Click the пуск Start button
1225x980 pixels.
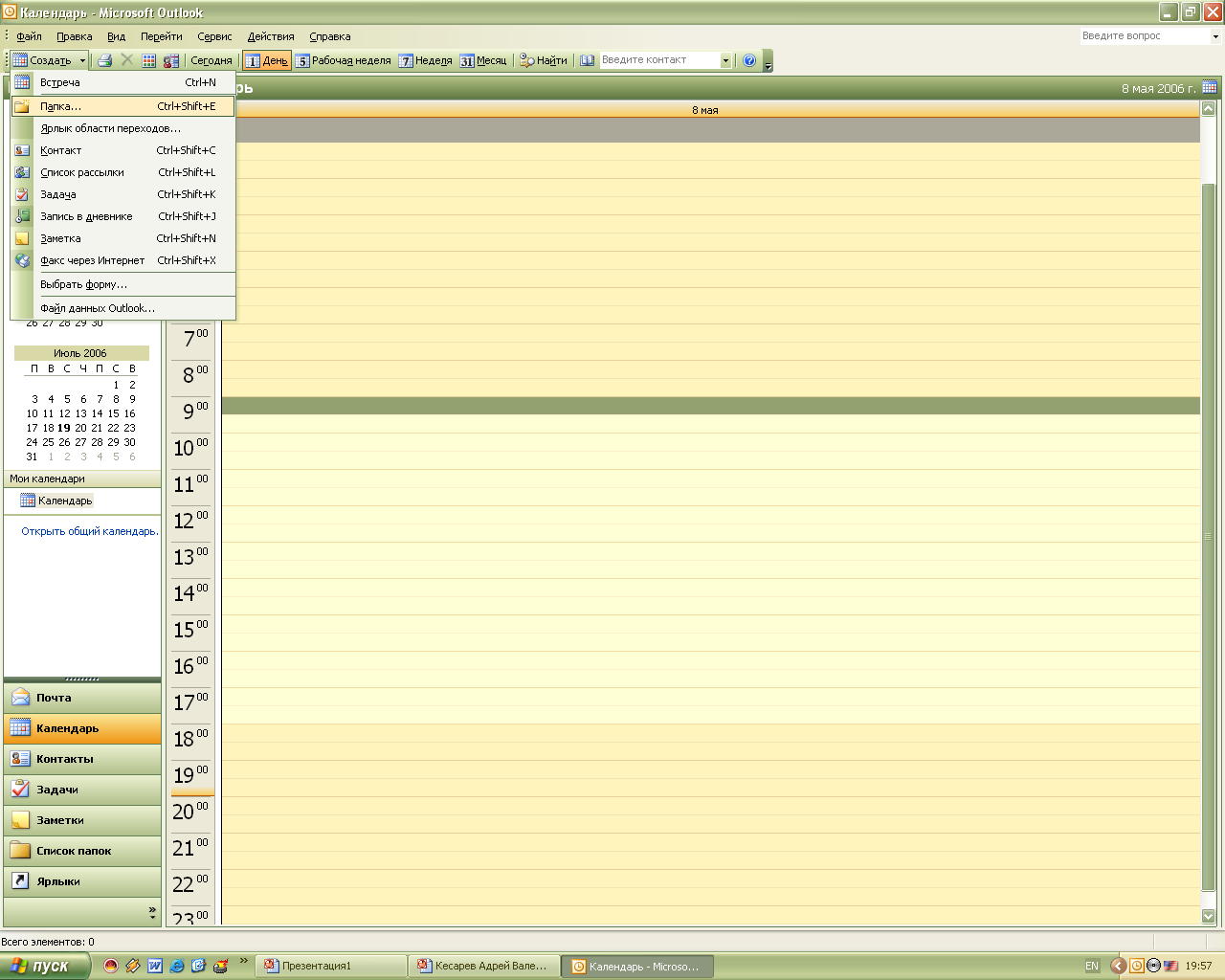[x=45, y=966]
